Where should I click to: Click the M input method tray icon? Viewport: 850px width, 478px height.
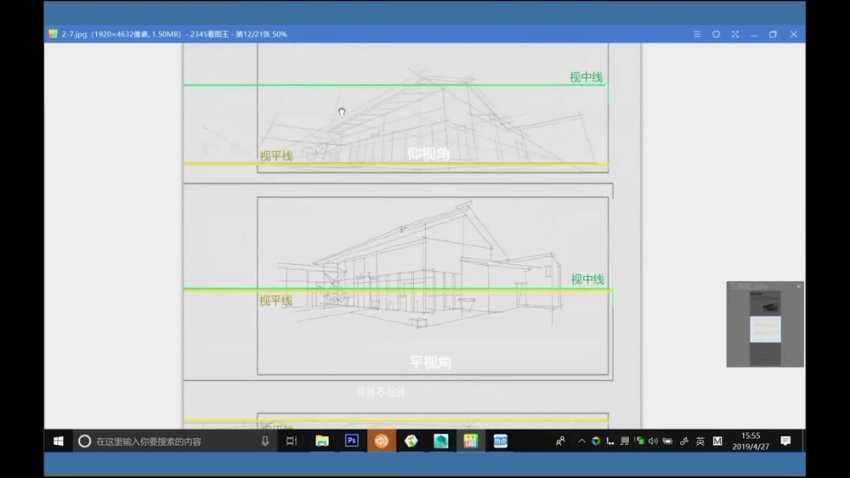pyautogui.click(x=717, y=441)
